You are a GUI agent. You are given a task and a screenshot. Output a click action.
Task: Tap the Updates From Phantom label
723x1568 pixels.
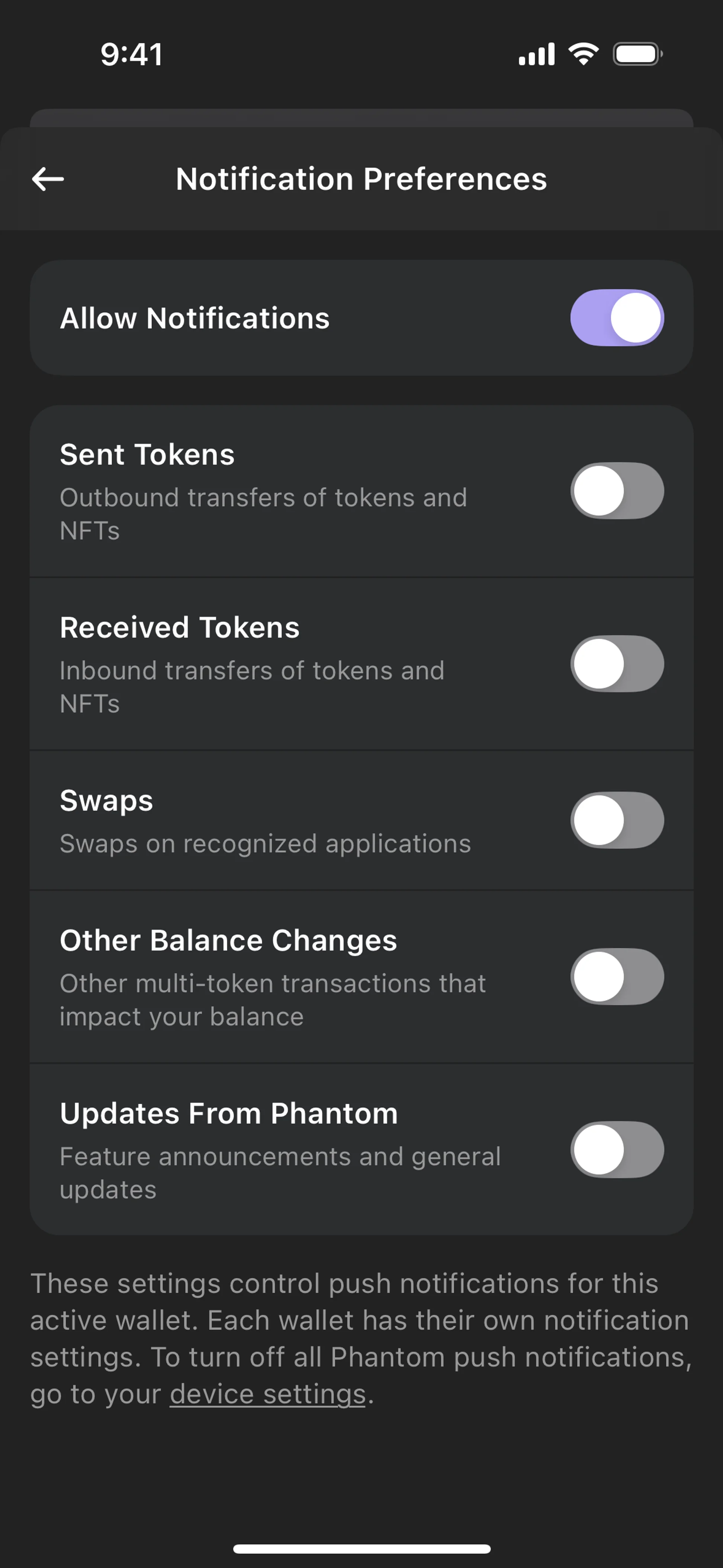point(229,1113)
